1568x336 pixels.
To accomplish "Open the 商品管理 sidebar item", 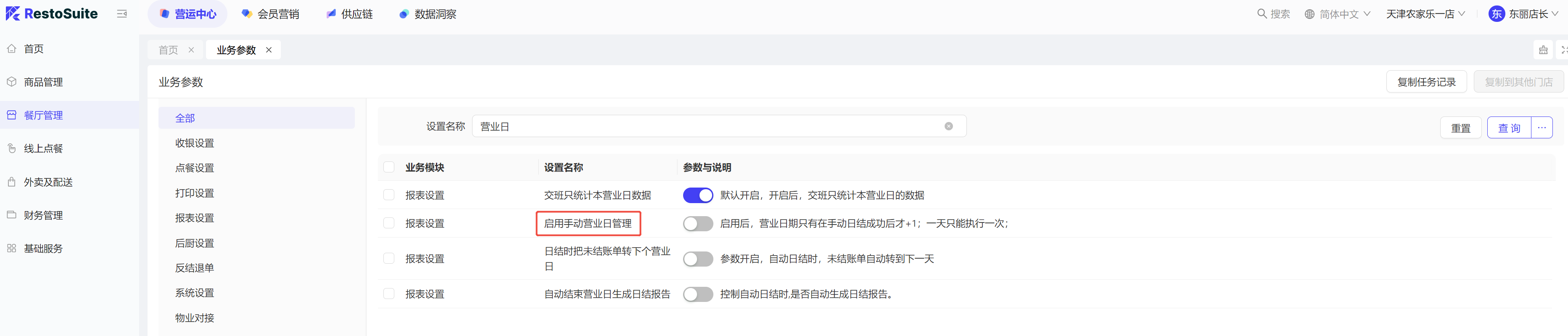I will [42, 82].
